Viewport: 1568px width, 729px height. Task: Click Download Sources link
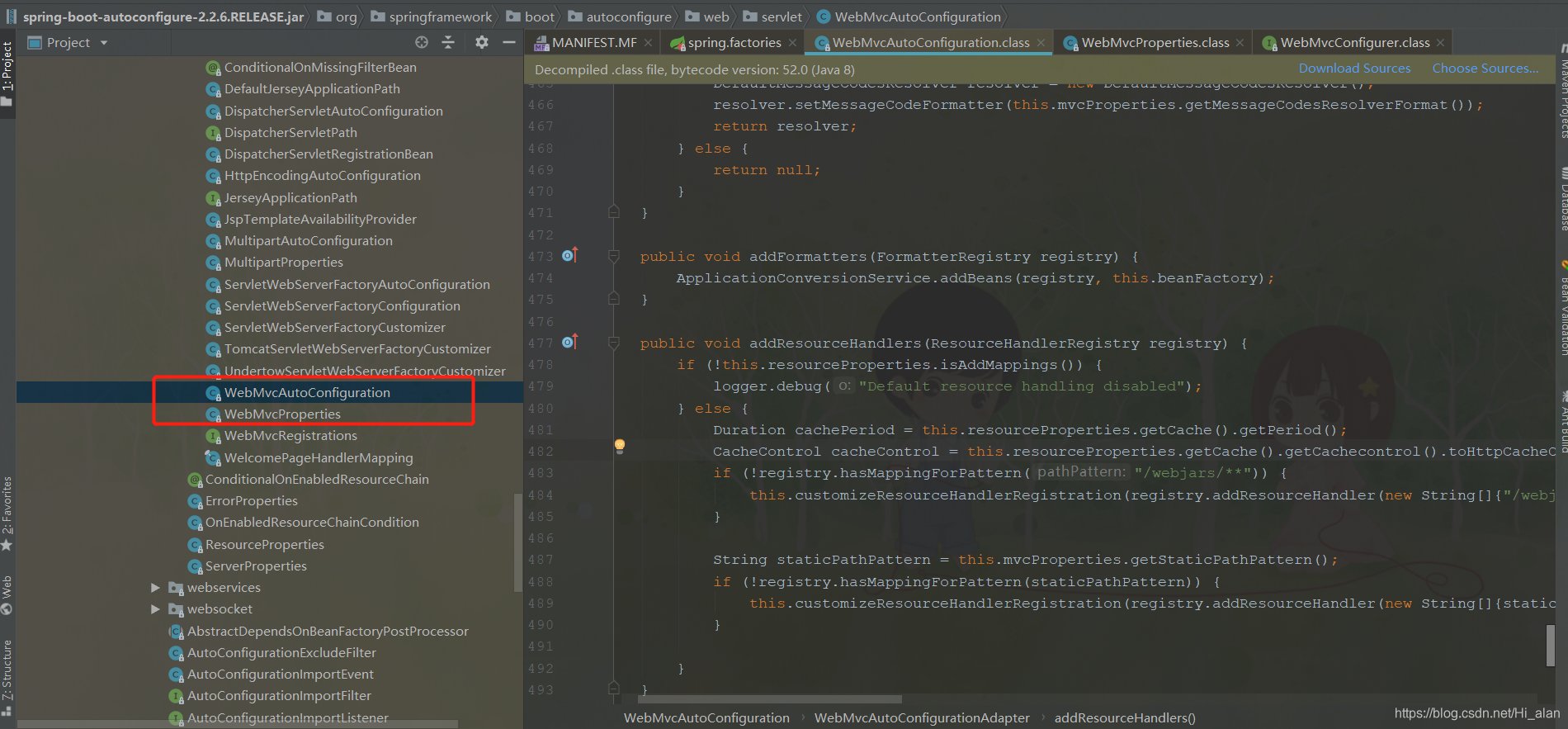(x=1355, y=69)
